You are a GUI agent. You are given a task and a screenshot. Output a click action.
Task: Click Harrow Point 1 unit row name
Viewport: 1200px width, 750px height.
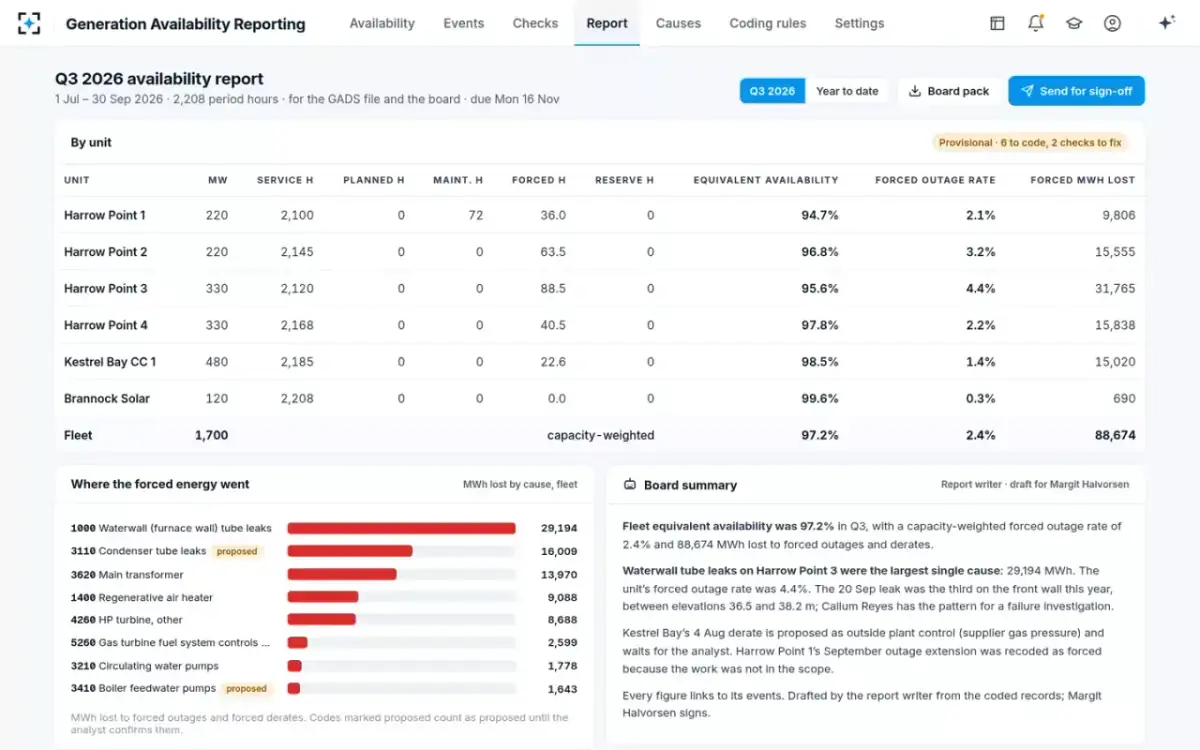click(105, 215)
